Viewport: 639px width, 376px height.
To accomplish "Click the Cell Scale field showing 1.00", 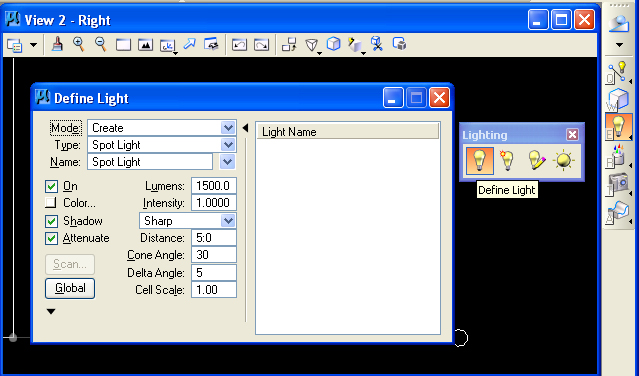I will pos(214,290).
